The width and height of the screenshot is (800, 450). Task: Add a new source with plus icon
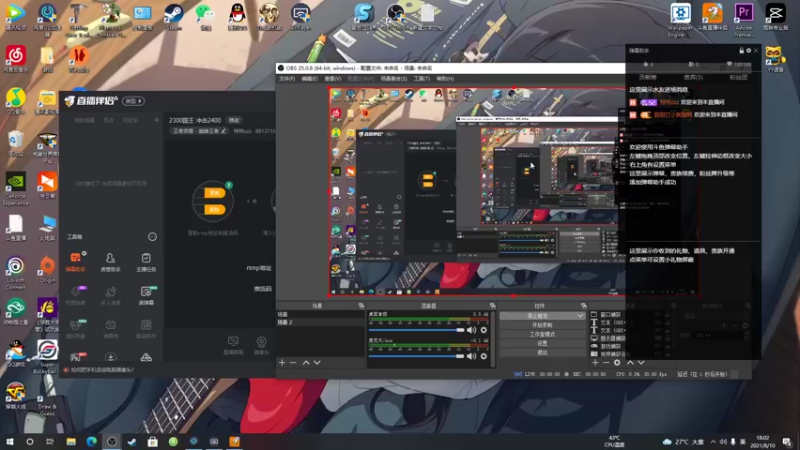click(x=595, y=362)
